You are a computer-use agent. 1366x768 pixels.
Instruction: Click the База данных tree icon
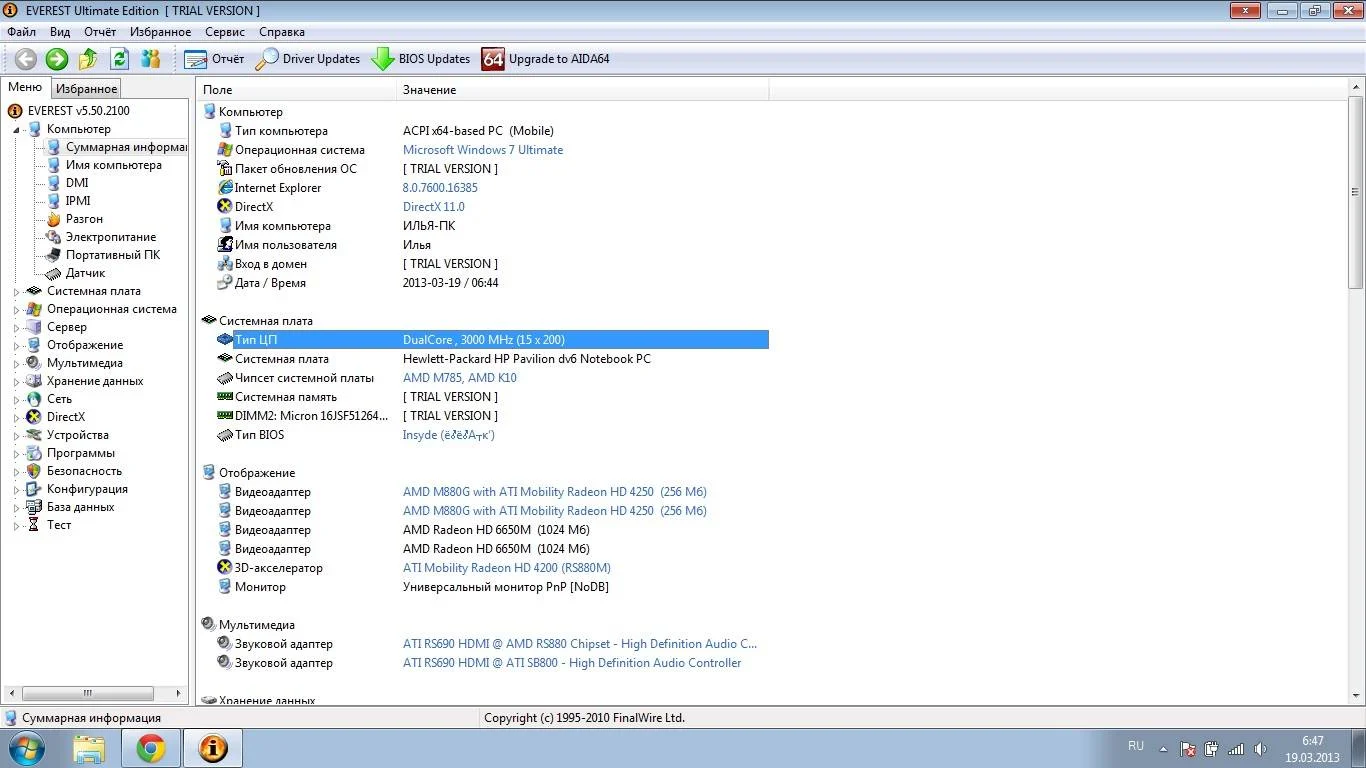[x=34, y=507]
